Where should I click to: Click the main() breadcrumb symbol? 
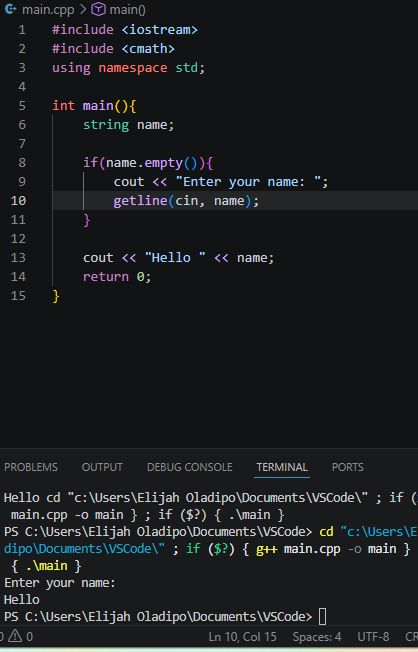[x=127, y=10]
